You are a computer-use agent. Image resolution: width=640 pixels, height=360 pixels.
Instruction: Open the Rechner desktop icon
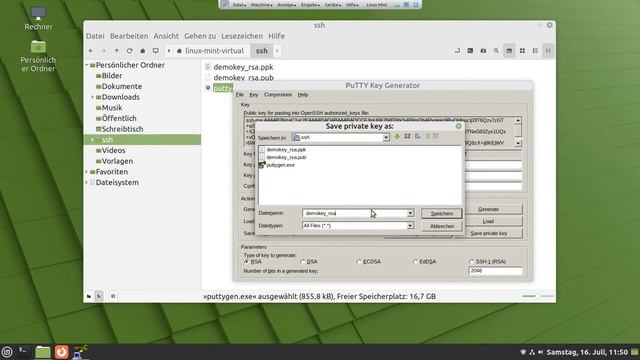click(x=38, y=18)
